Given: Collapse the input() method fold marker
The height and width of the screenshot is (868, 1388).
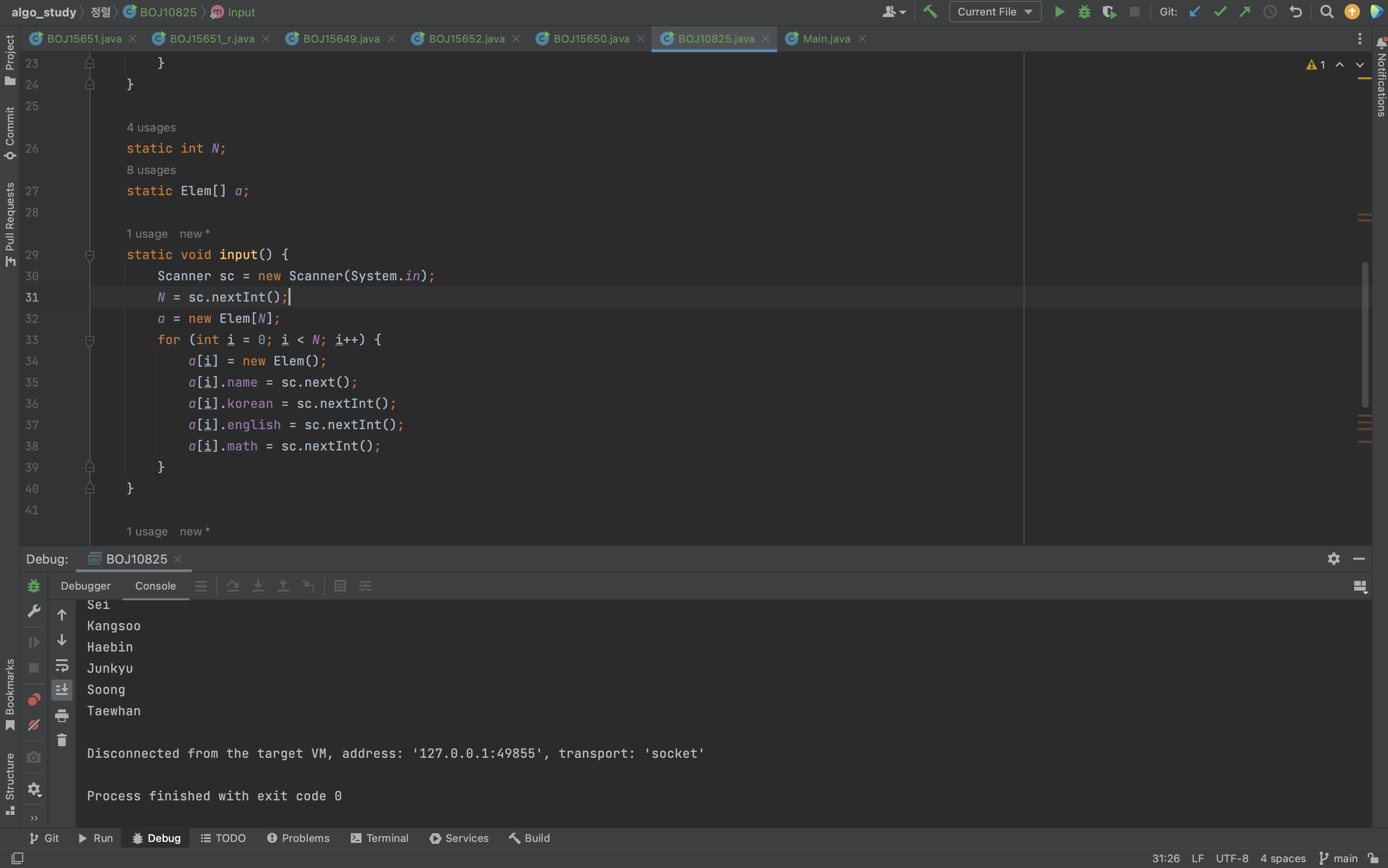Looking at the screenshot, I should pyautogui.click(x=89, y=255).
